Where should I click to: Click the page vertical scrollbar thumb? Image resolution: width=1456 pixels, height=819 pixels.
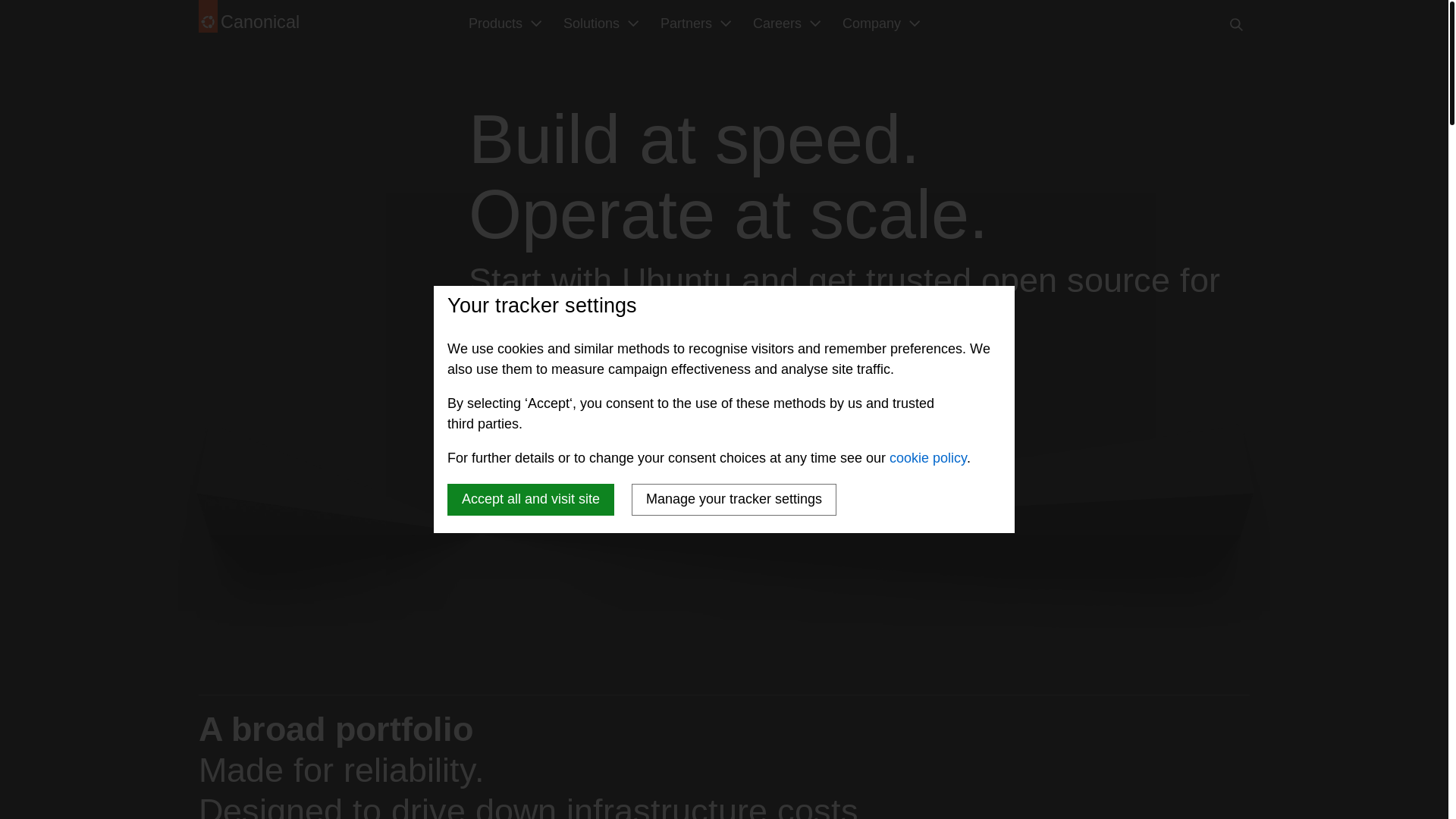(x=1451, y=62)
